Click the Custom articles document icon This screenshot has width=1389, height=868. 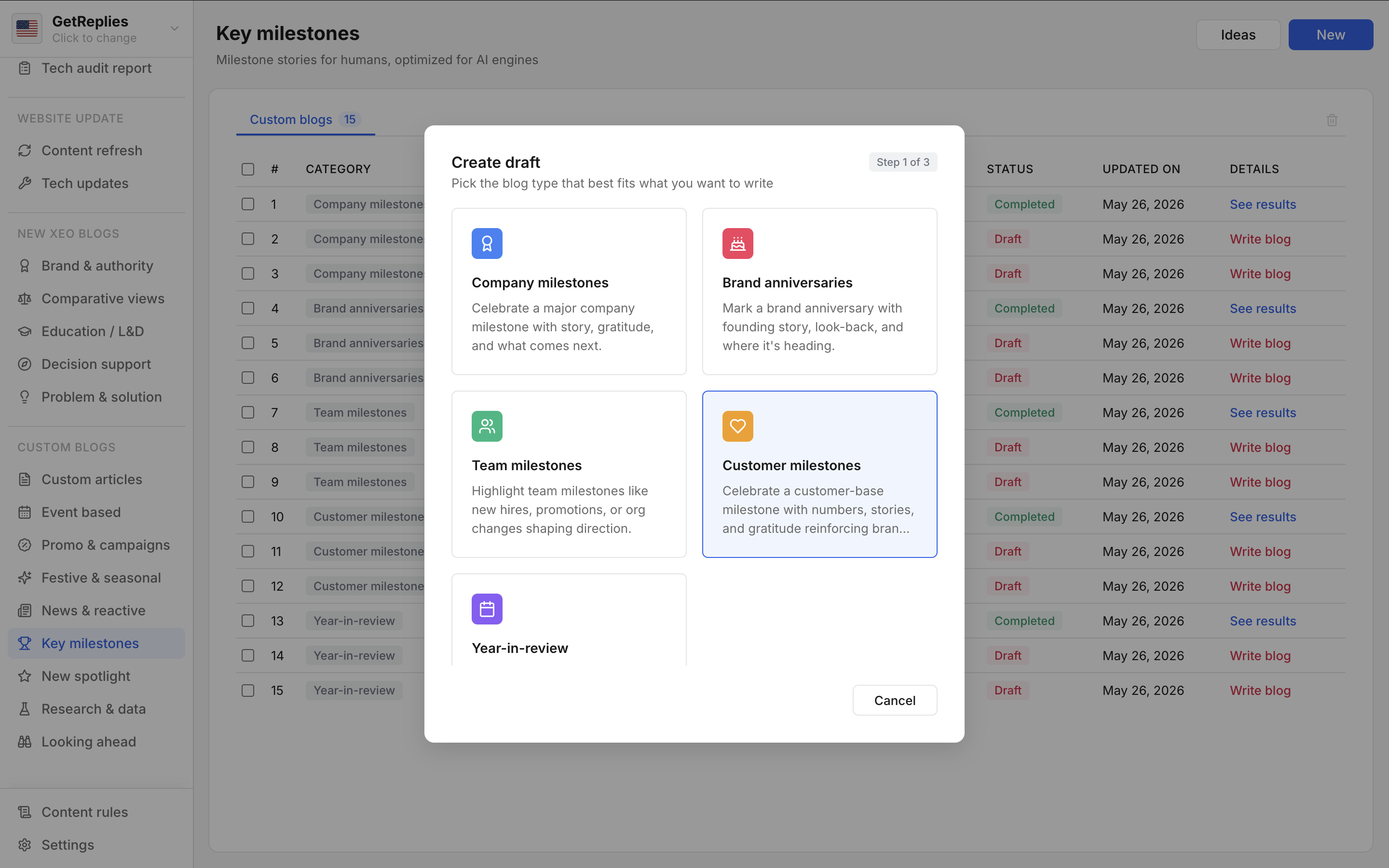pos(25,479)
